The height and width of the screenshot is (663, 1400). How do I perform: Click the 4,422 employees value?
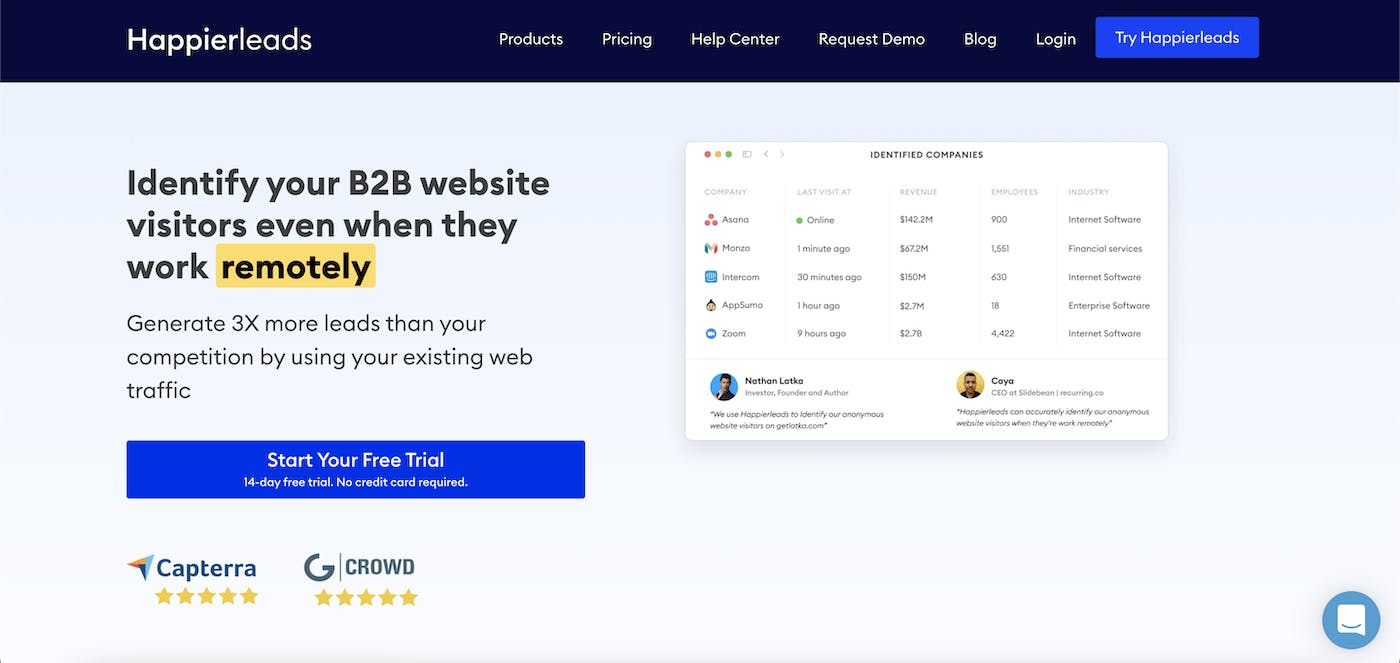point(1003,334)
